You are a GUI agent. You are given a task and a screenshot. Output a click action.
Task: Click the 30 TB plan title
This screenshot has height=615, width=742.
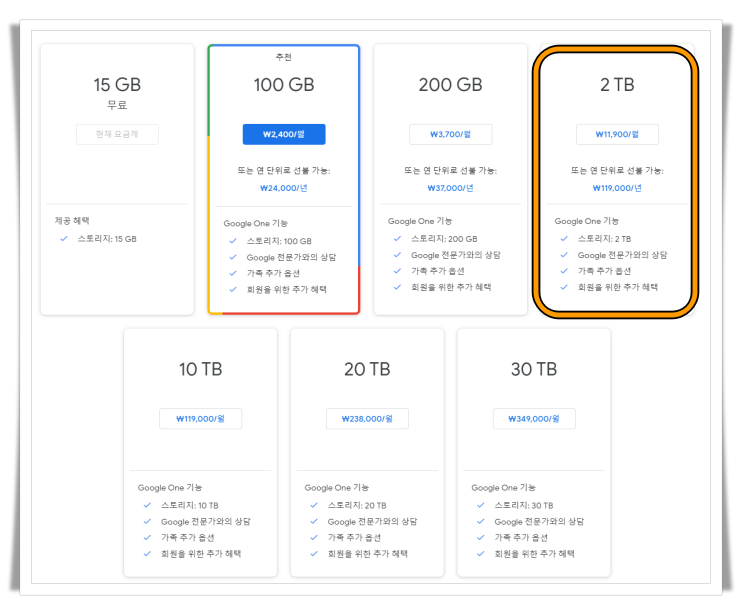534,369
